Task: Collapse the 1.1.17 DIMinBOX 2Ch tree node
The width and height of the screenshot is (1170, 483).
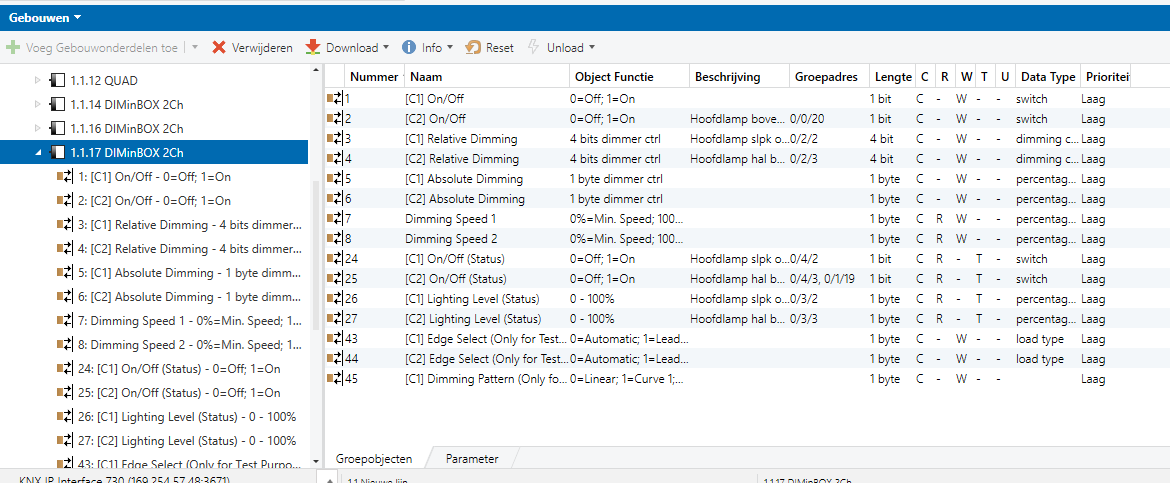Action: coord(38,152)
